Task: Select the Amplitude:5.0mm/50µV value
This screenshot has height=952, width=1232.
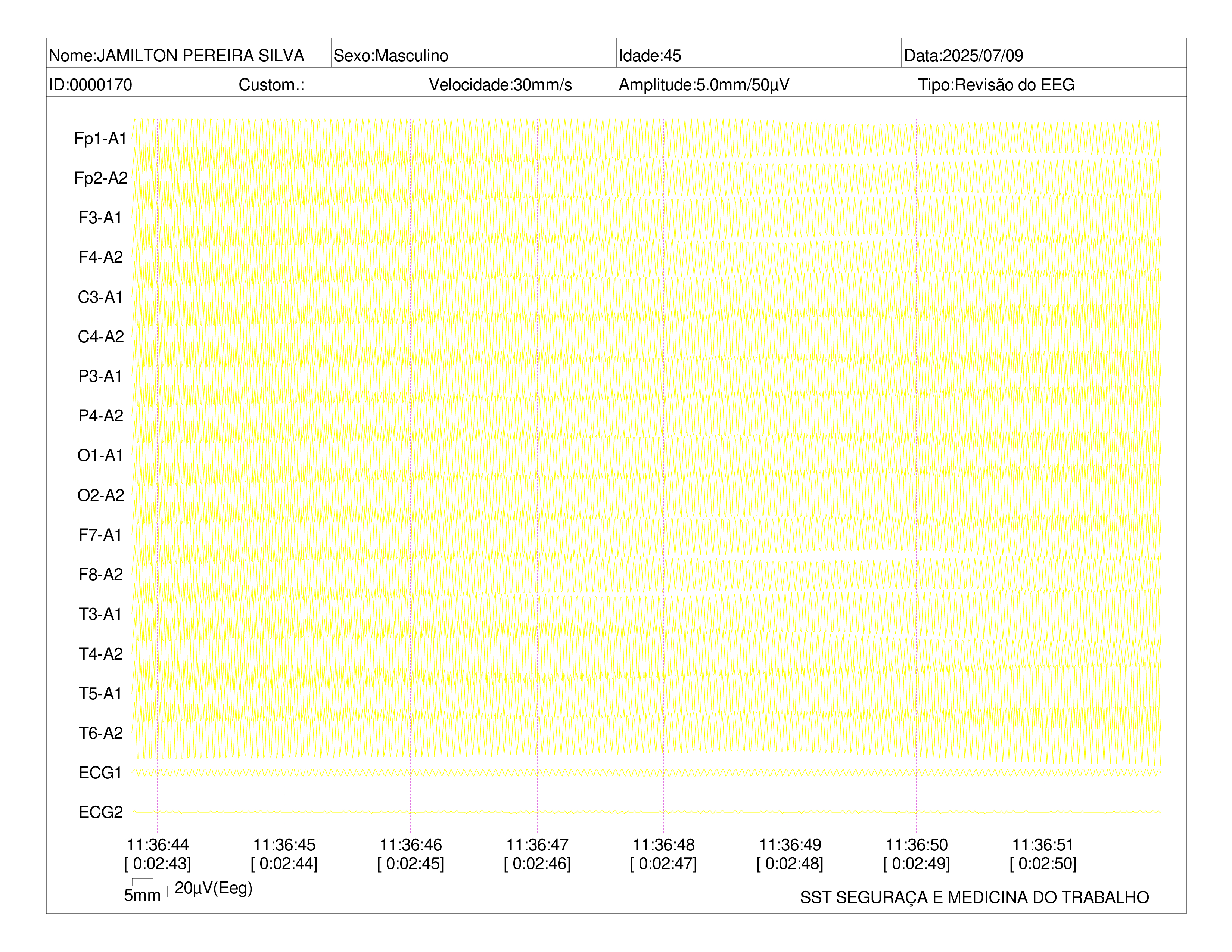Action: pyautogui.click(x=704, y=85)
